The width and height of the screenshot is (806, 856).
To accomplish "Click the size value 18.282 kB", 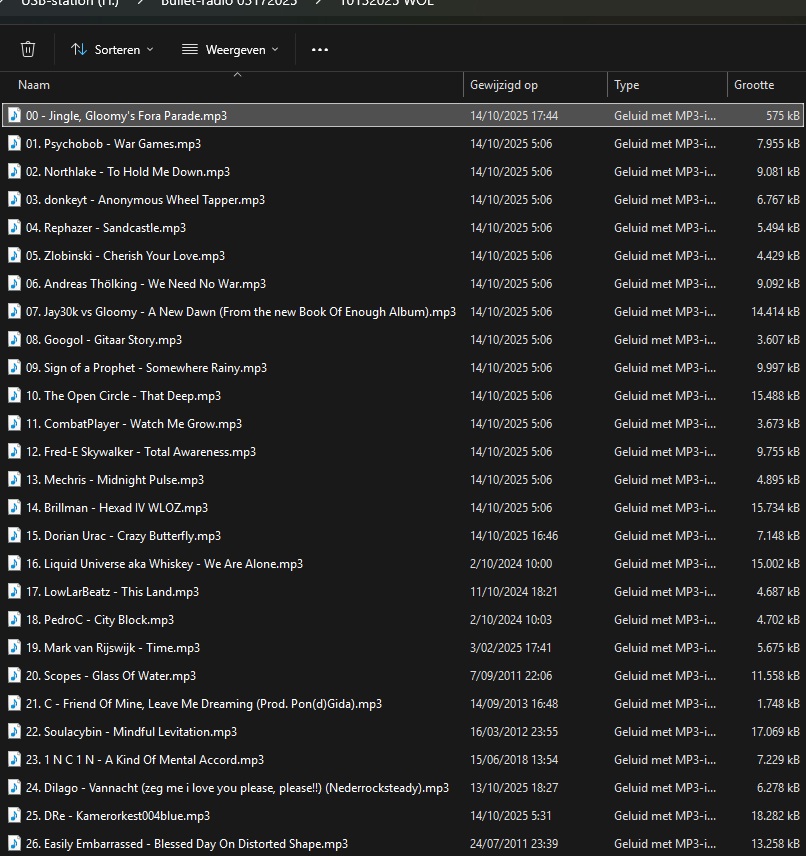I will (775, 816).
